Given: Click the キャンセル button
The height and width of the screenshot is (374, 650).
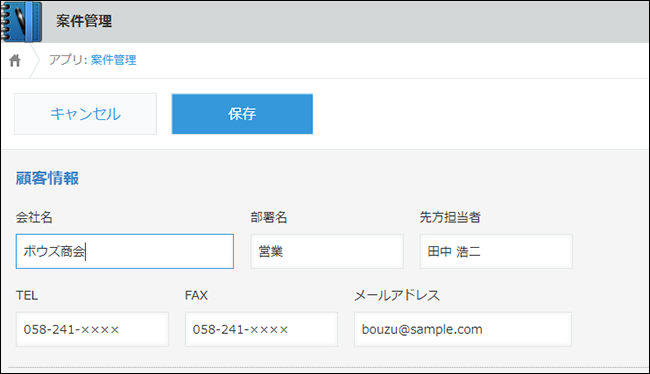Looking at the screenshot, I should [x=85, y=114].
